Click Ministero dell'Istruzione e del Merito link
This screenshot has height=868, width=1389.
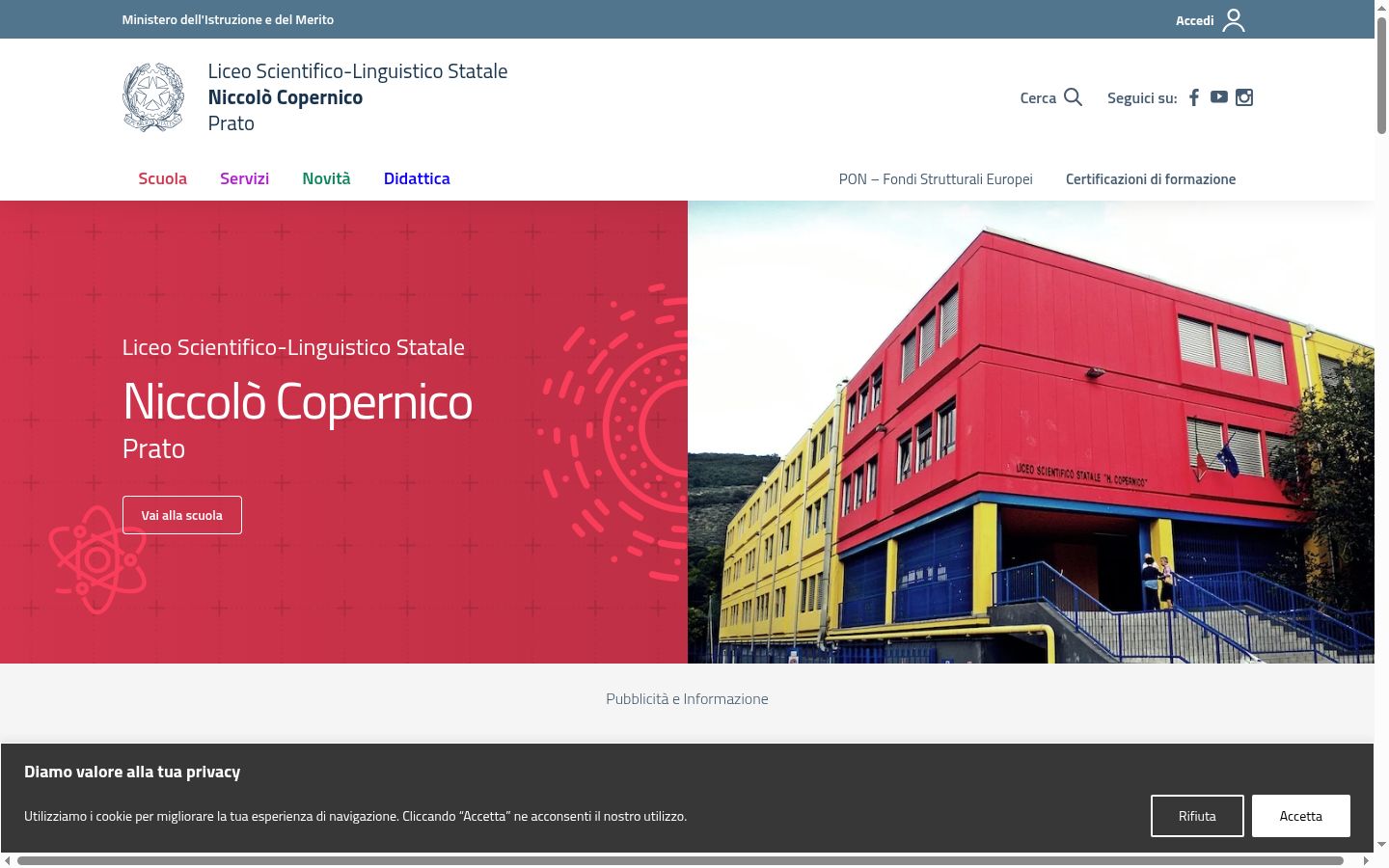tap(228, 19)
